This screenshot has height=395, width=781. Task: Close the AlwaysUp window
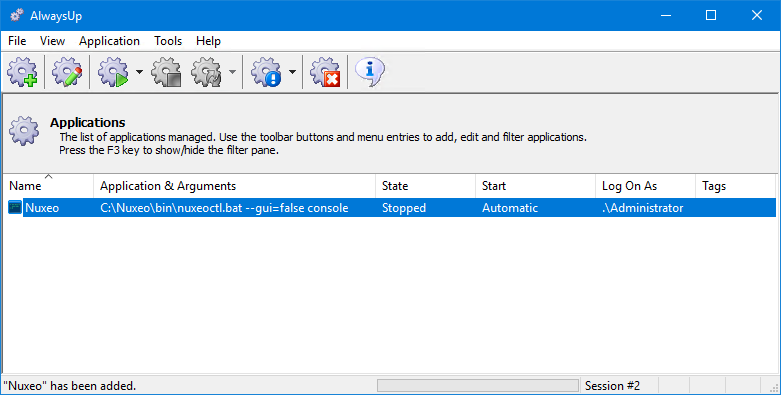(x=757, y=15)
